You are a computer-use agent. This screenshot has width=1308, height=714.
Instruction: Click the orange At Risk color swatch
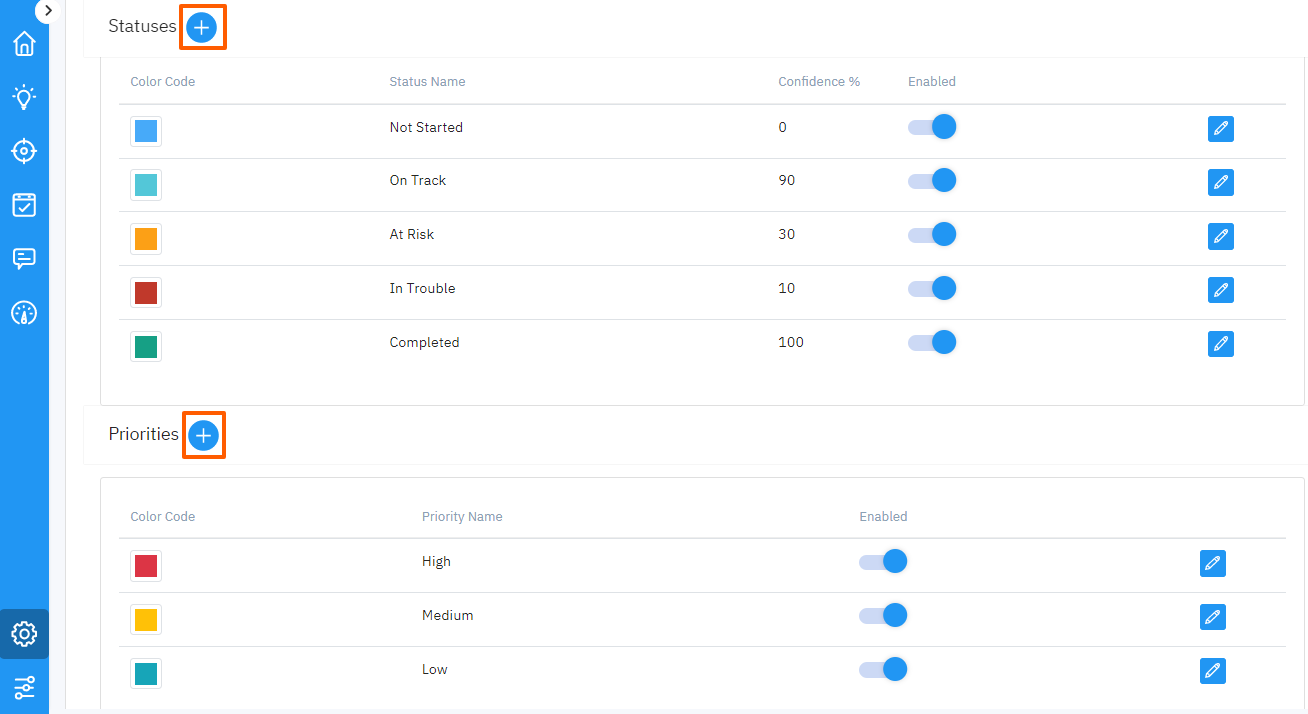pos(146,239)
